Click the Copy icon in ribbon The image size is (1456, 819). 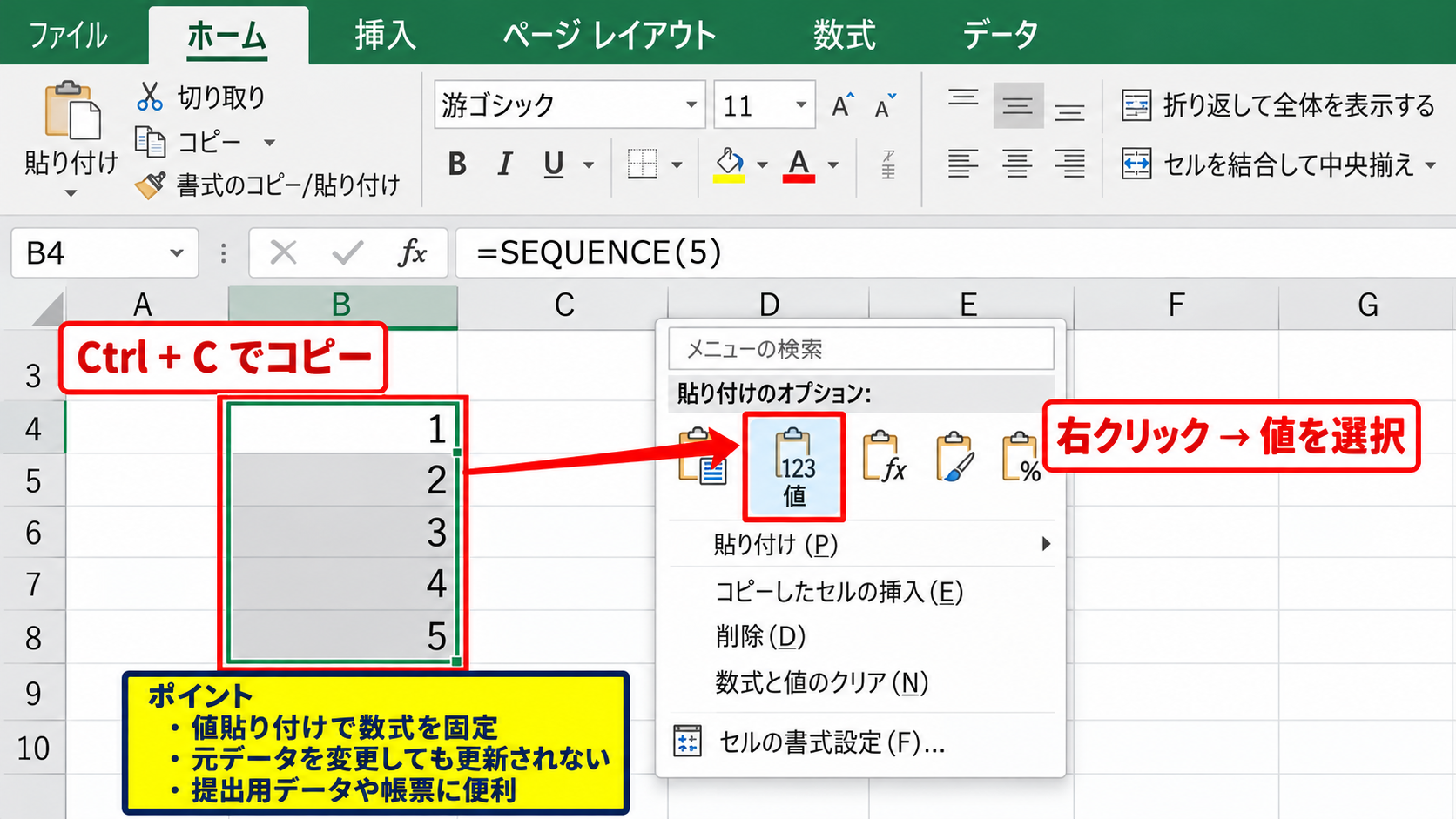coord(150,142)
